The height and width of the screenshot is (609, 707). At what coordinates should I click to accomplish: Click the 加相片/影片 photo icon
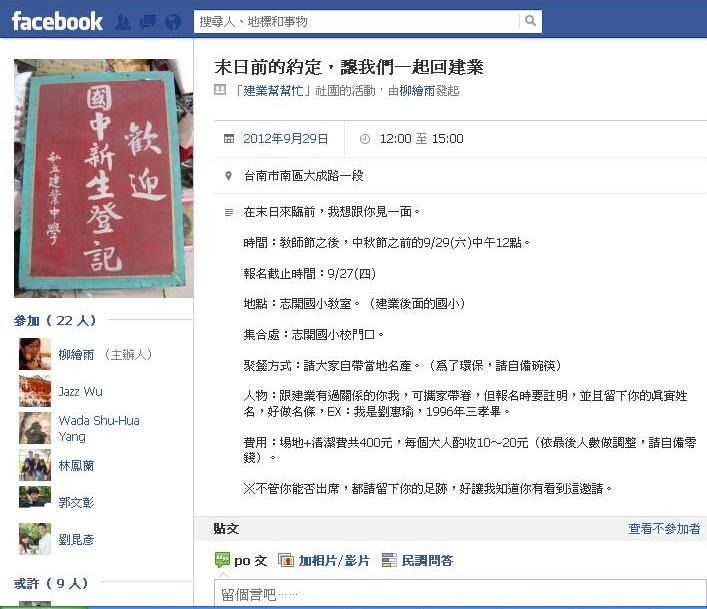[286, 560]
